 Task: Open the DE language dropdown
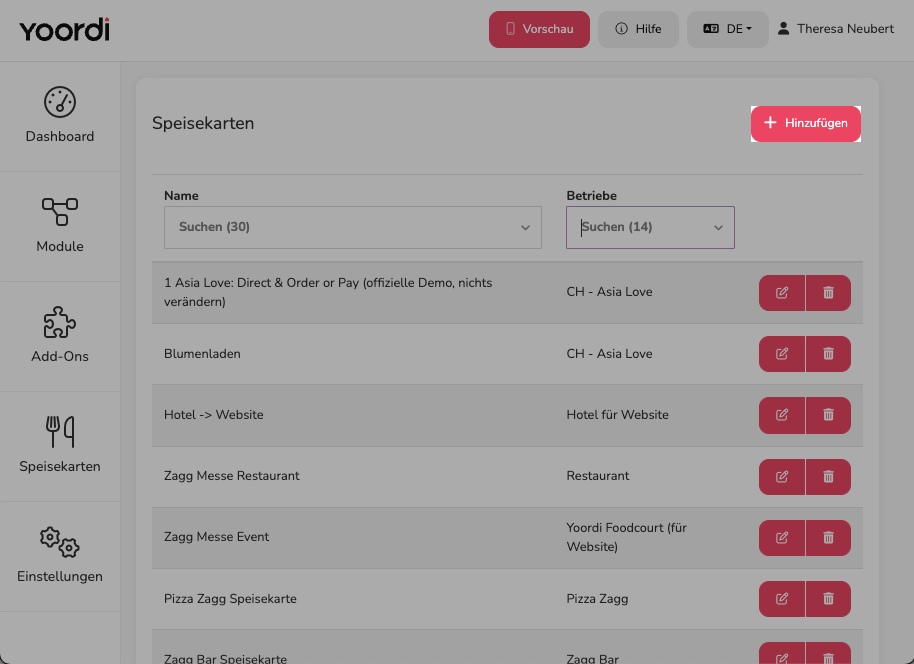coord(727,29)
